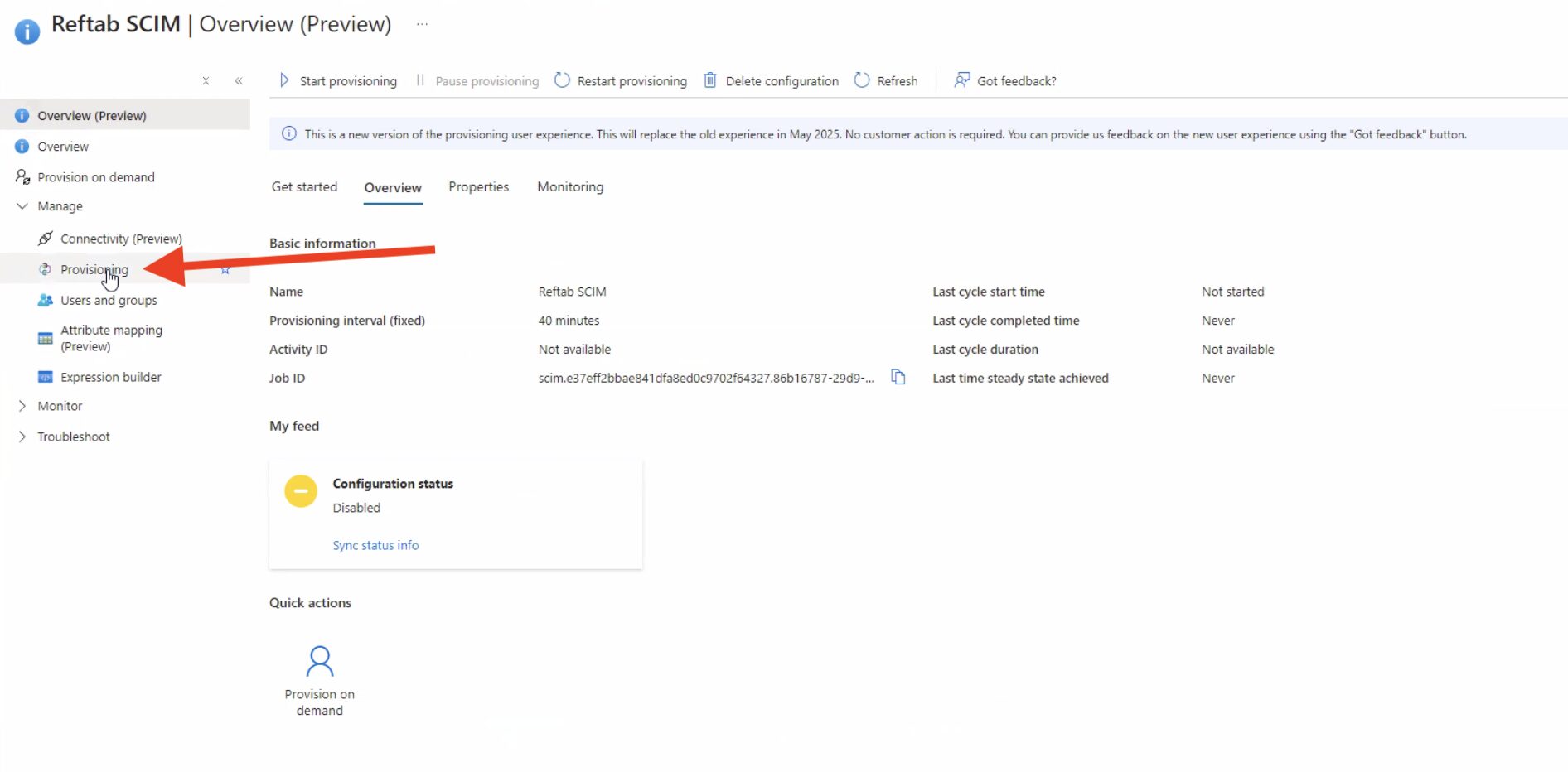Screen dimensions: 1568x772
Task: Switch to the Properties tab
Action: [478, 186]
